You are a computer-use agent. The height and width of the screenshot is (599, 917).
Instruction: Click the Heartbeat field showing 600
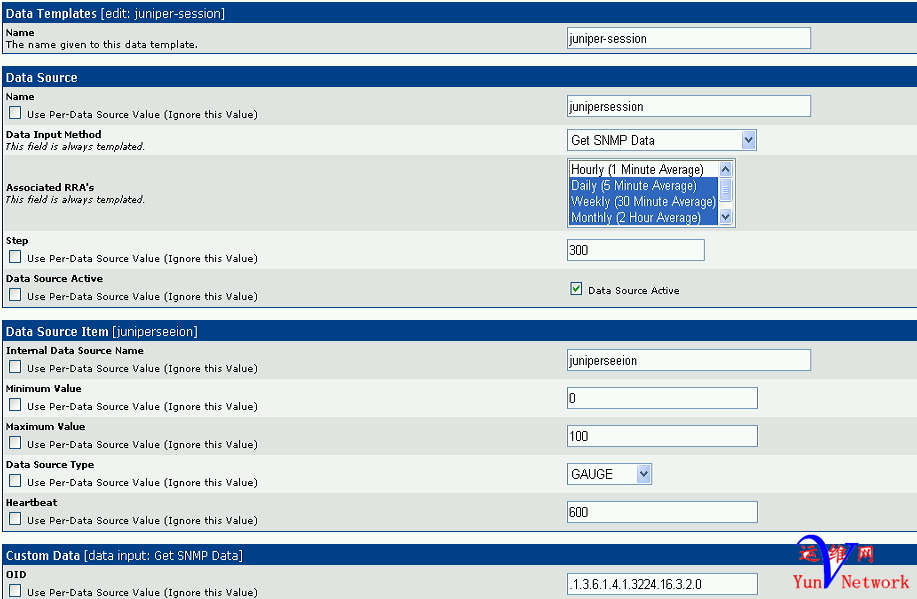coord(662,512)
